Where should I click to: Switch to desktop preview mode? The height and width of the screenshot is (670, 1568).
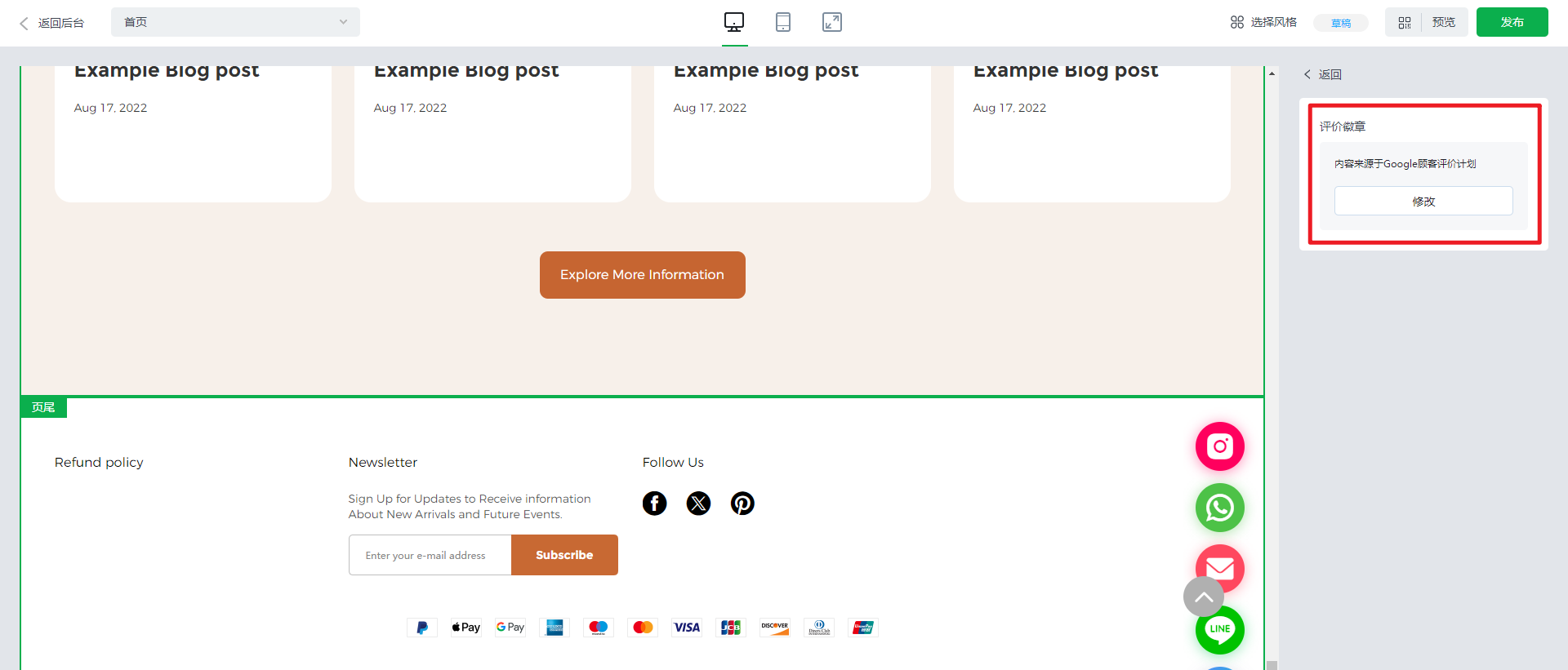(734, 22)
